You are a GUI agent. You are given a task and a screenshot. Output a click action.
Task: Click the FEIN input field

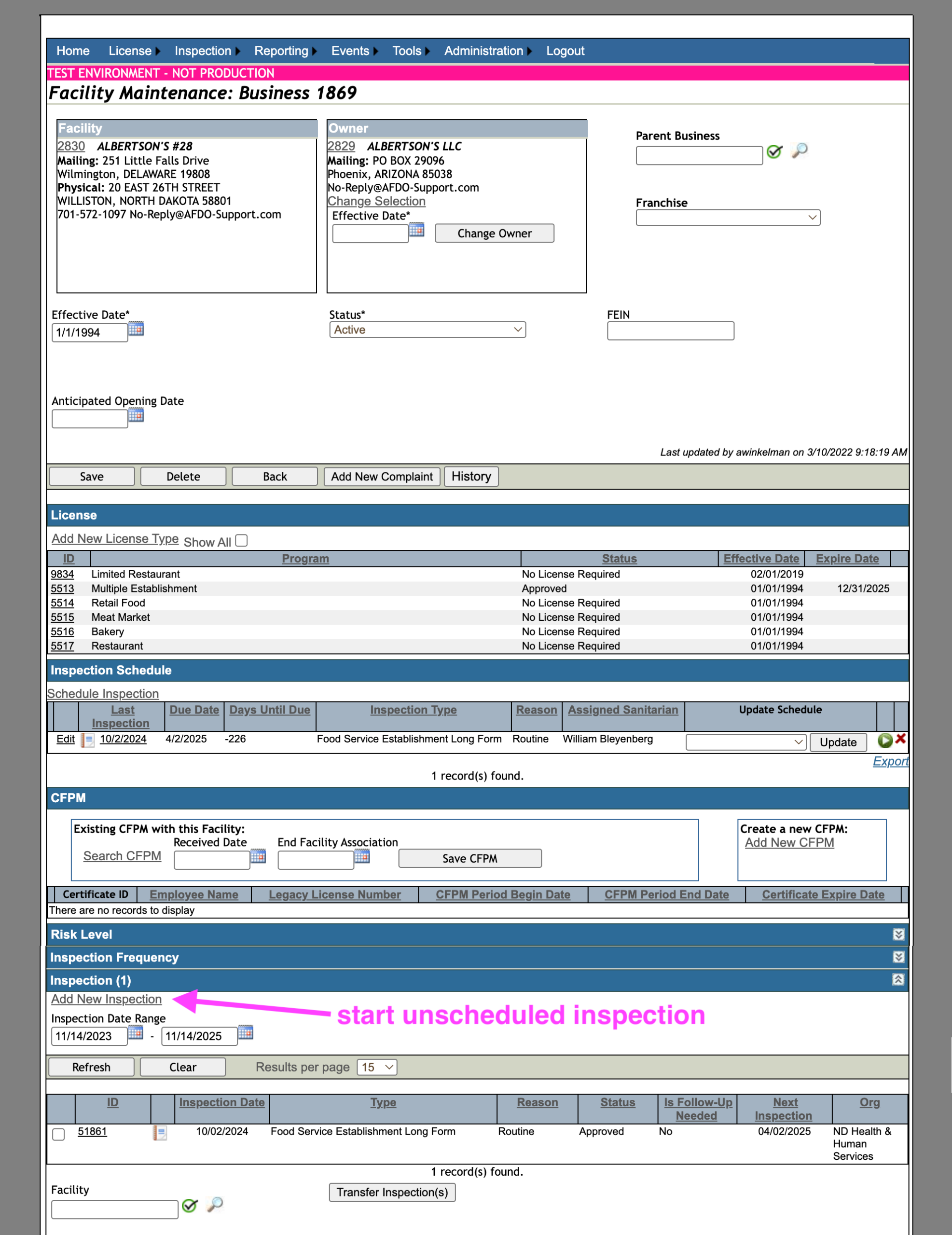[670, 331]
